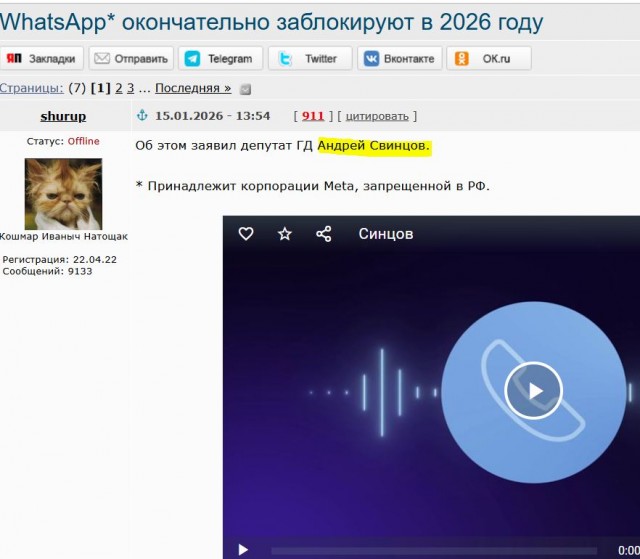Screen dimensions: 640x559
Task: Click the current page marker [1]
Action: pyautogui.click(x=100, y=88)
